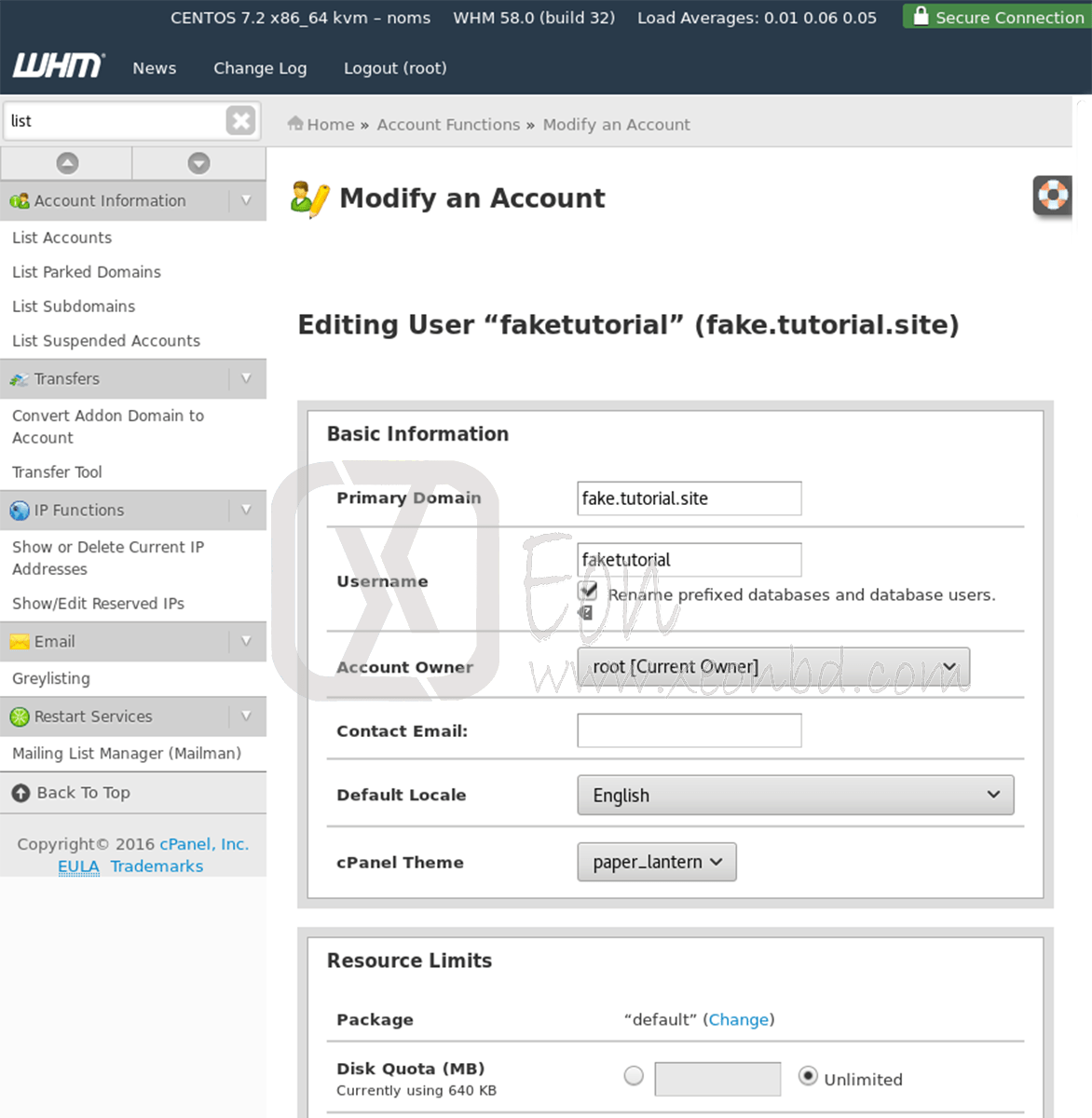This screenshot has height=1118, width=1092.
Task: Select the custom Disk Quota radio button
Action: coord(634,1075)
